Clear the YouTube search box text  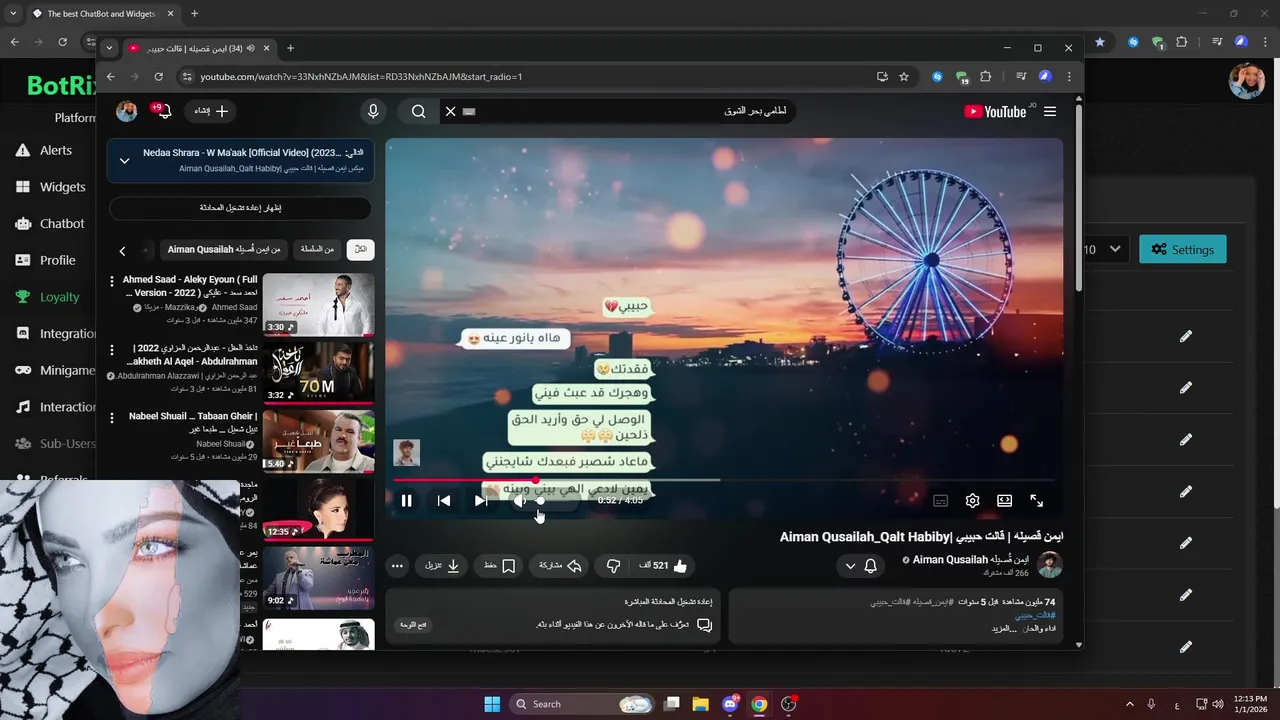[450, 112]
